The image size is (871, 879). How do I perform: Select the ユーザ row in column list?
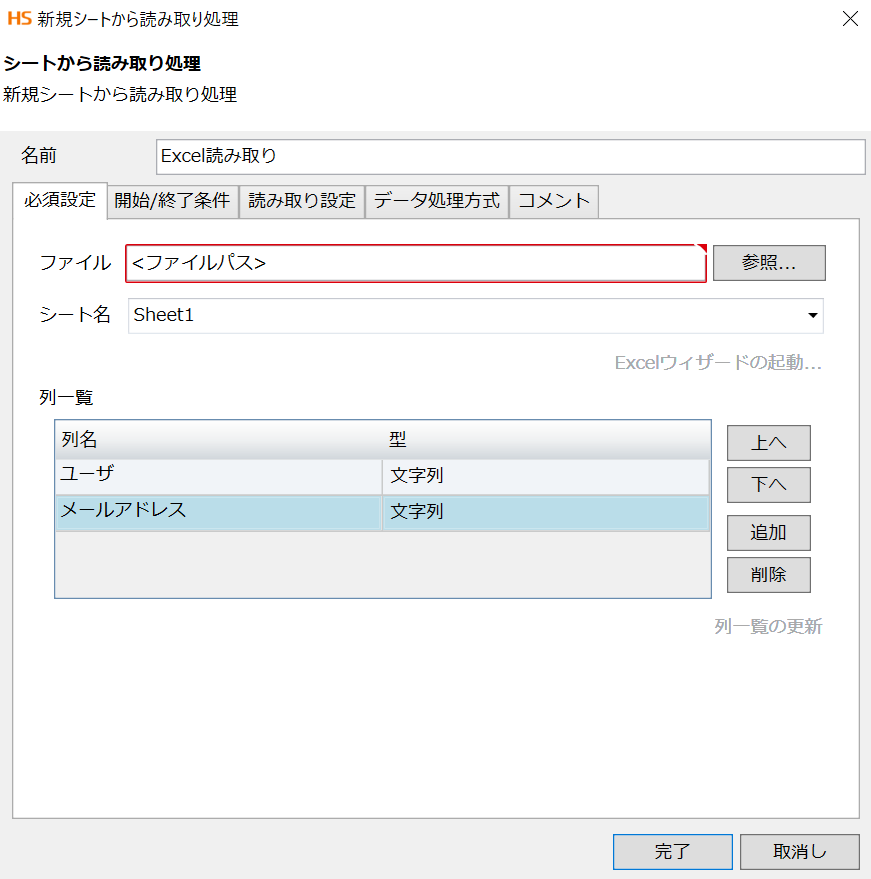click(x=382, y=476)
